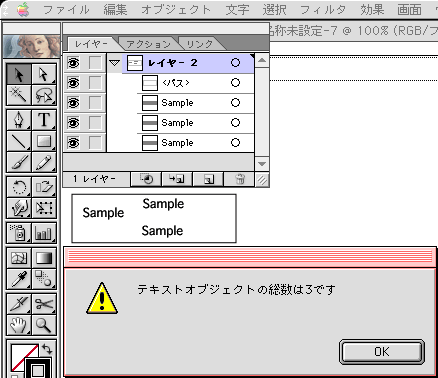
Task: Choose the Eyedropper tool
Action: pyautogui.click(x=19, y=279)
